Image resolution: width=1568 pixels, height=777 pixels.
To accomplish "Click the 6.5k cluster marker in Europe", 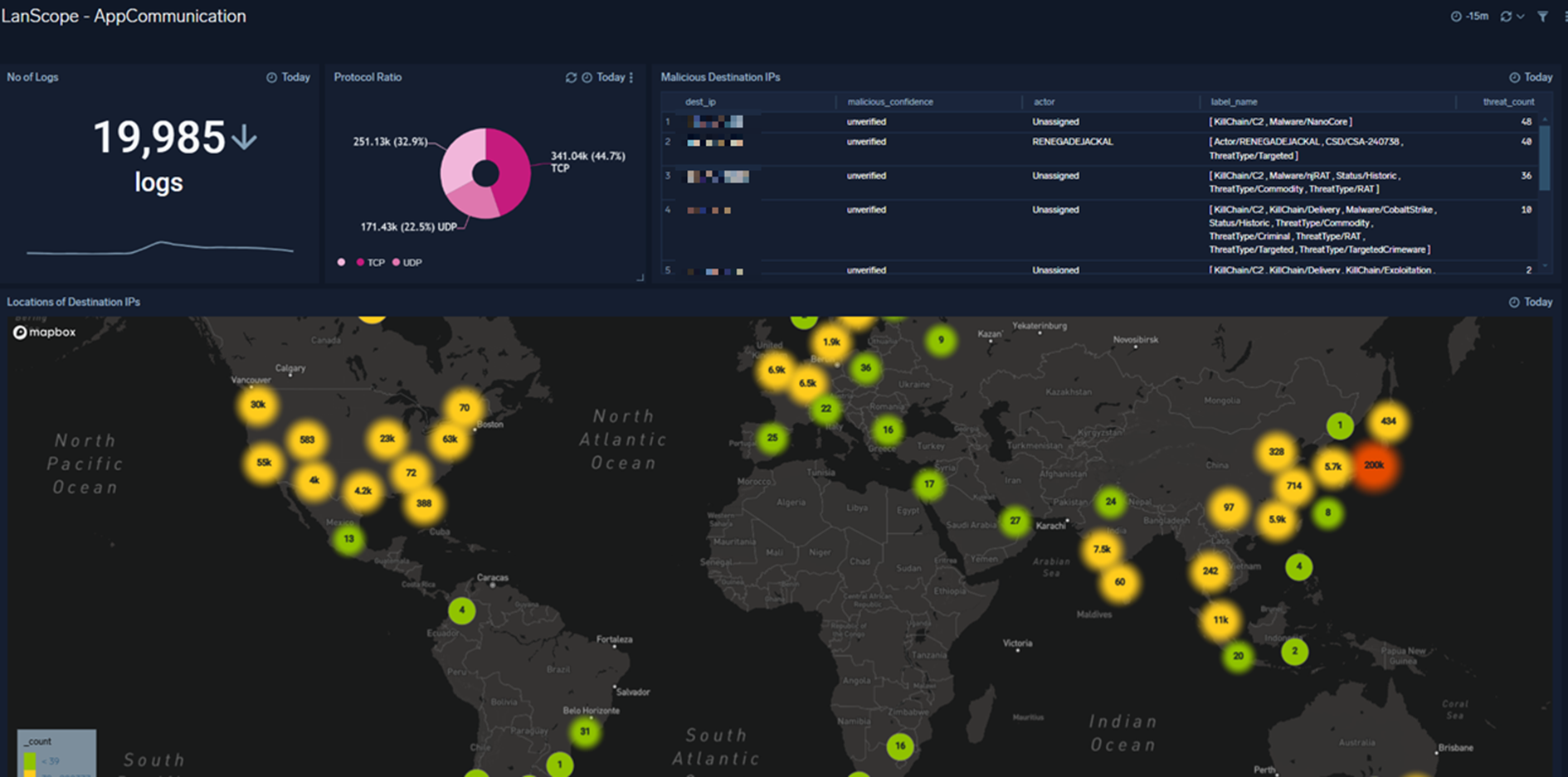I will click(807, 383).
